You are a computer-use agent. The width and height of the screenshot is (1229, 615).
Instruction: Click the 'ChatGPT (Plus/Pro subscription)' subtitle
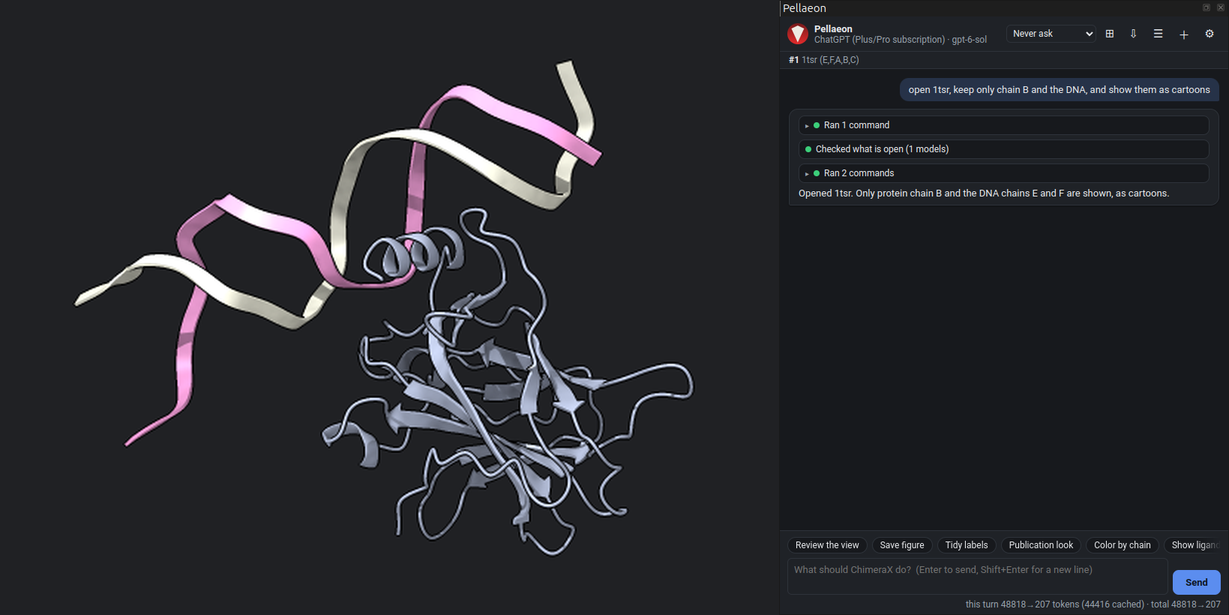coord(900,40)
